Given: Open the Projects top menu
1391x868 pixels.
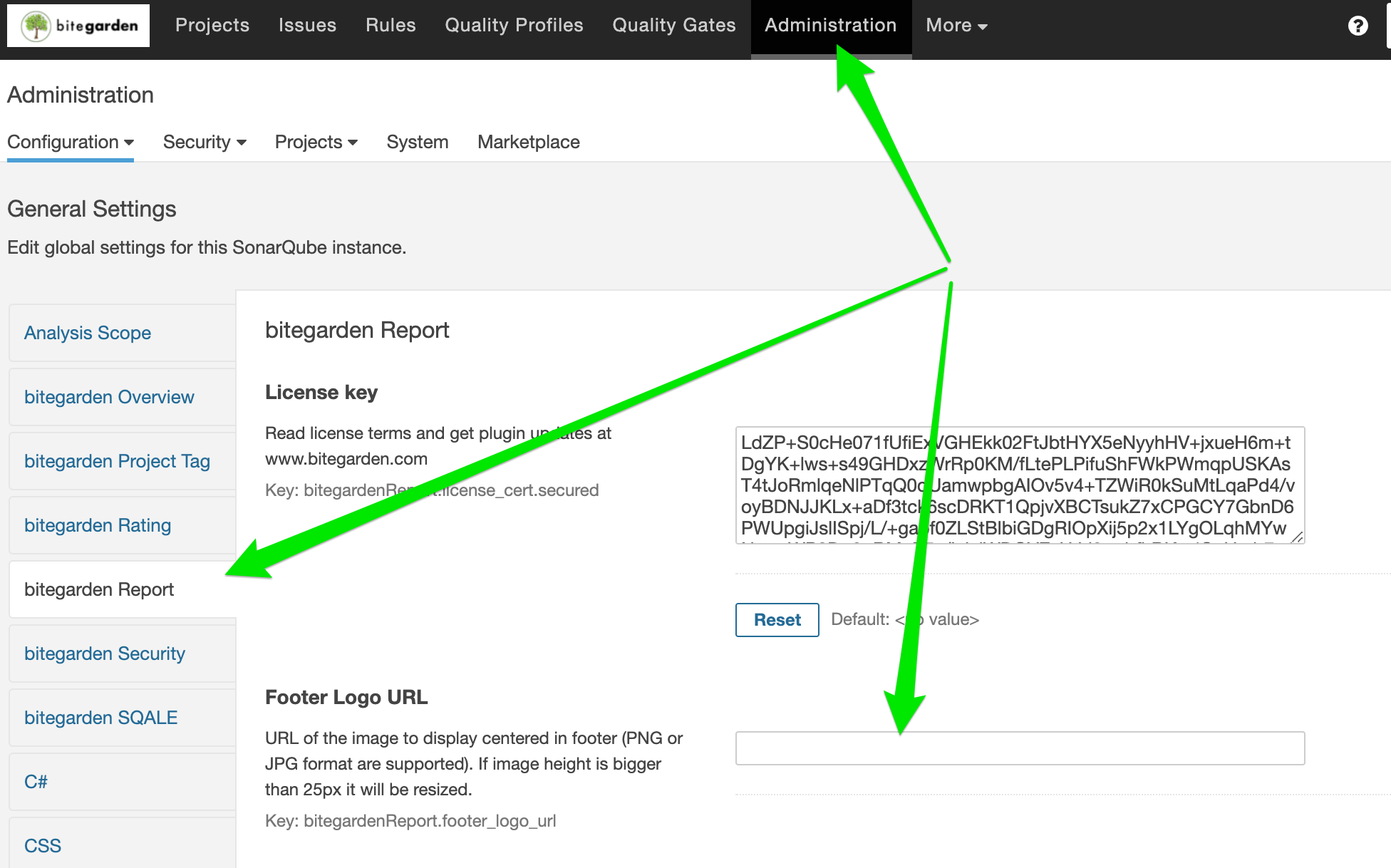Looking at the screenshot, I should click(x=212, y=26).
